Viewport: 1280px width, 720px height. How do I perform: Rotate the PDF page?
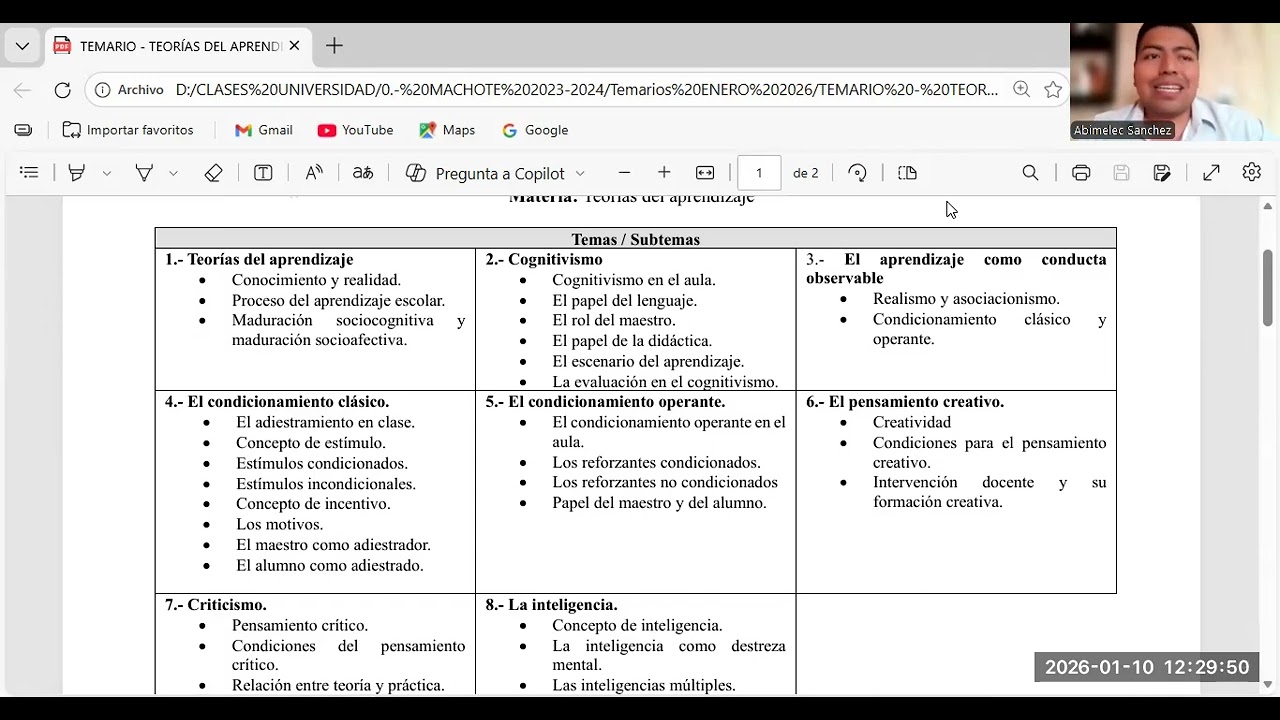coord(857,173)
